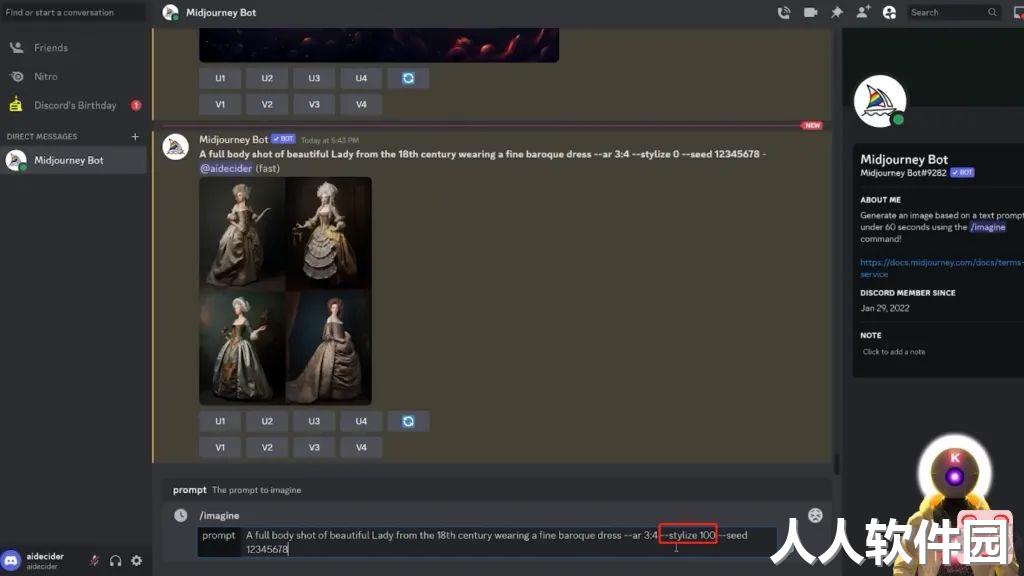Screen dimensions: 1024x576
Task: Mute the microphone
Action: click(94, 560)
